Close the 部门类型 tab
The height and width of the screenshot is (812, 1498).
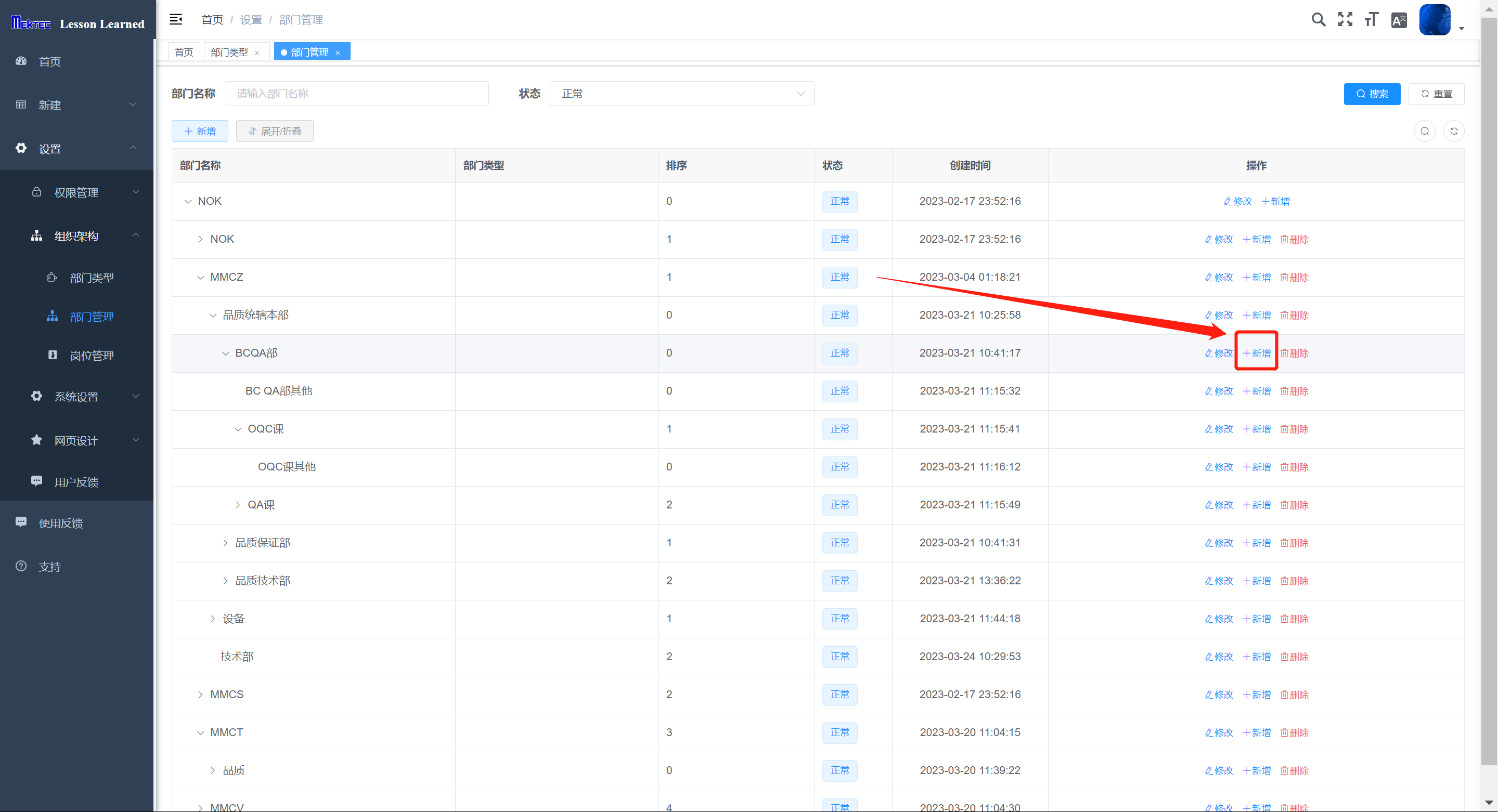(257, 53)
